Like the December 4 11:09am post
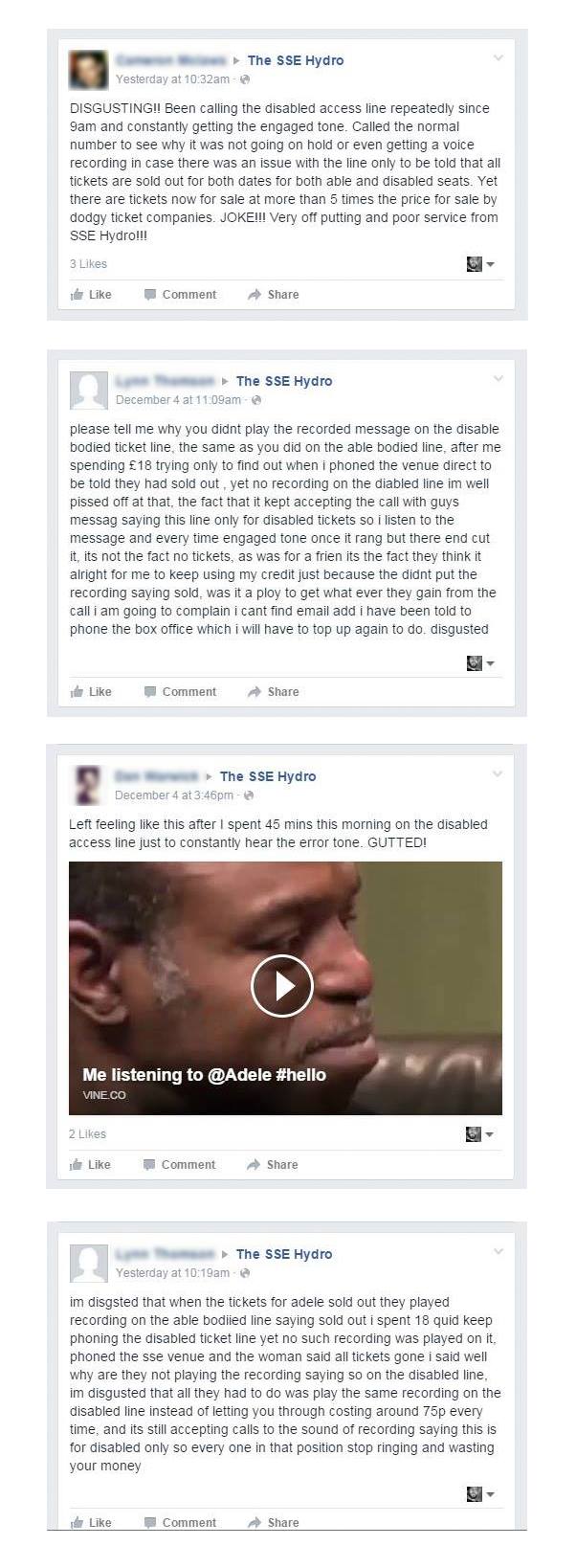 (91, 692)
